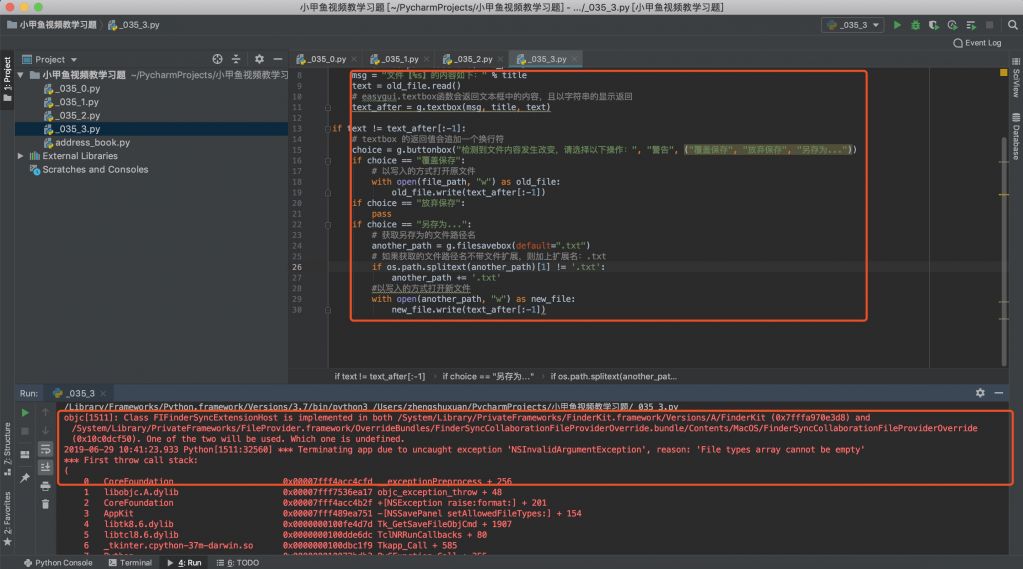Open Project panel gear settings
The image size is (1023, 569).
[259, 59]
